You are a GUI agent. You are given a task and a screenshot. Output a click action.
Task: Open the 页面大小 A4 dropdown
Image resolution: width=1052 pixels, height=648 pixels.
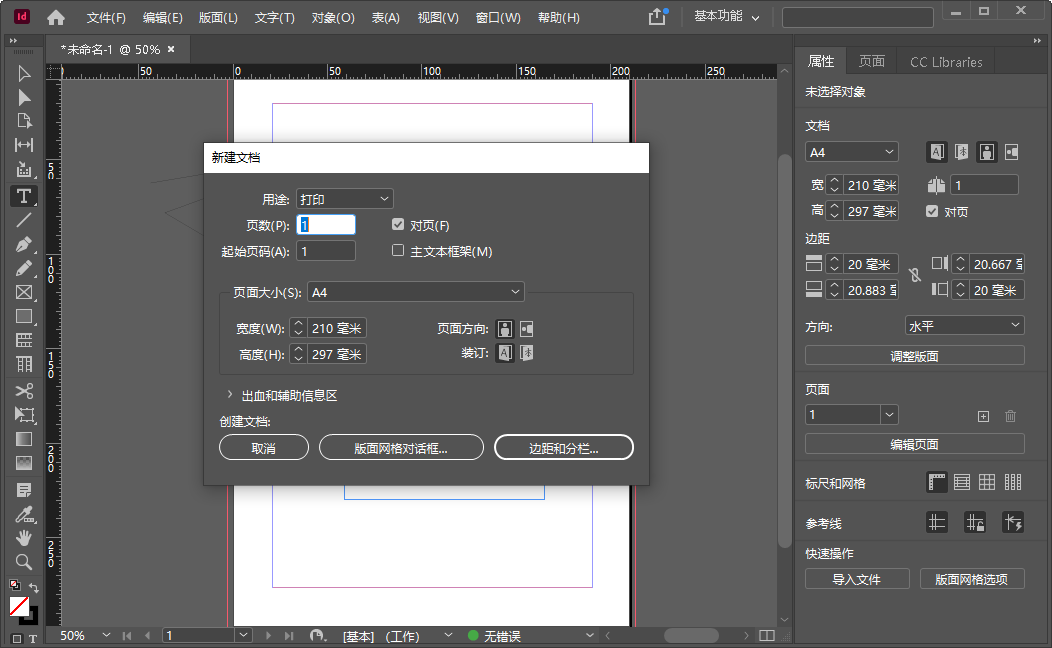pyautogui.click(x=415, y=291)
